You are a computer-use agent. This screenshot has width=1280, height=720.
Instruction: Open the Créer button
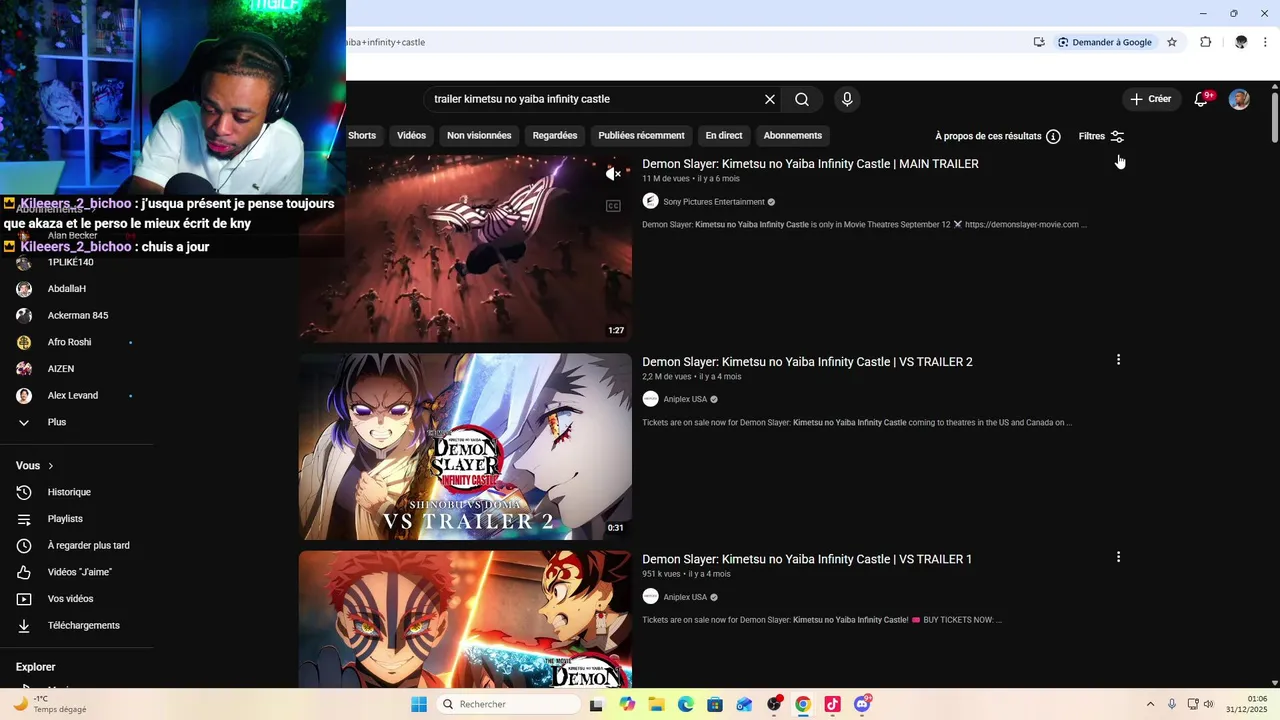coord(1151,99)
